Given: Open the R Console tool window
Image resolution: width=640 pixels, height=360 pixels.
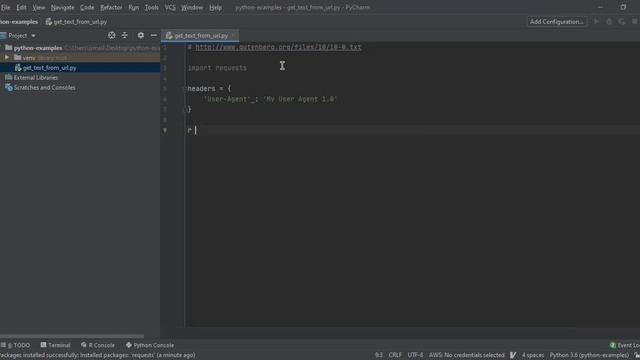Looking at the screenshot, I should [x=98, y=345].
